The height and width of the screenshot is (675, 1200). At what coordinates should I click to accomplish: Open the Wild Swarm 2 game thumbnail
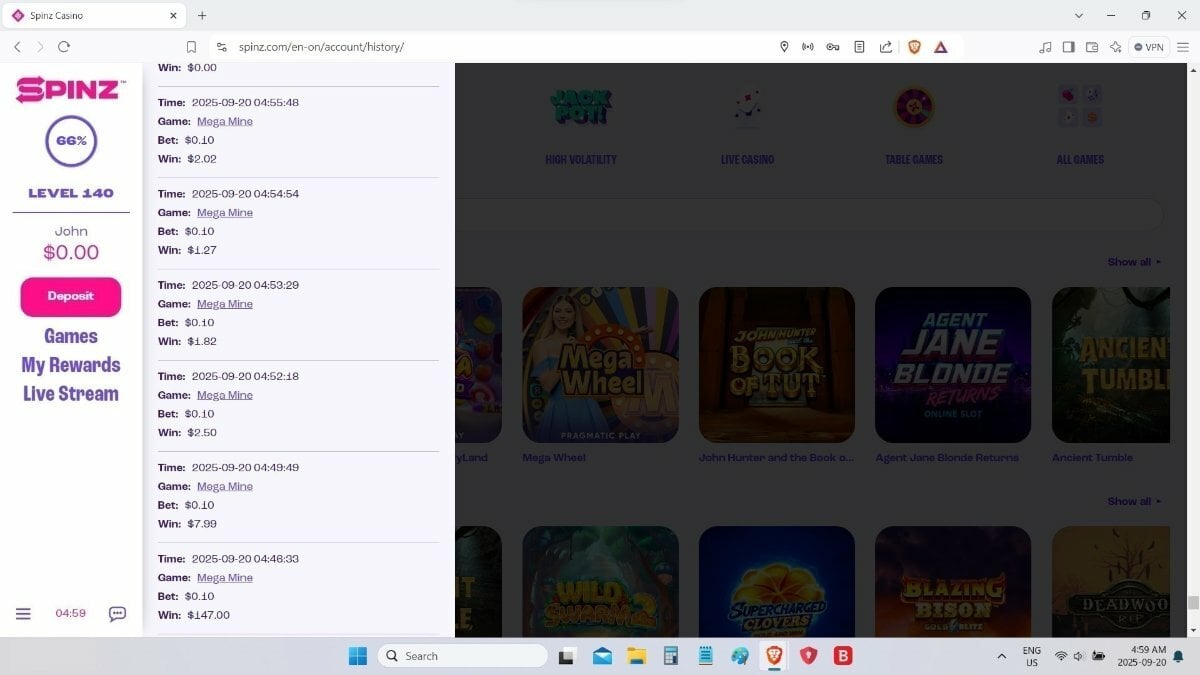coord(600,582)
